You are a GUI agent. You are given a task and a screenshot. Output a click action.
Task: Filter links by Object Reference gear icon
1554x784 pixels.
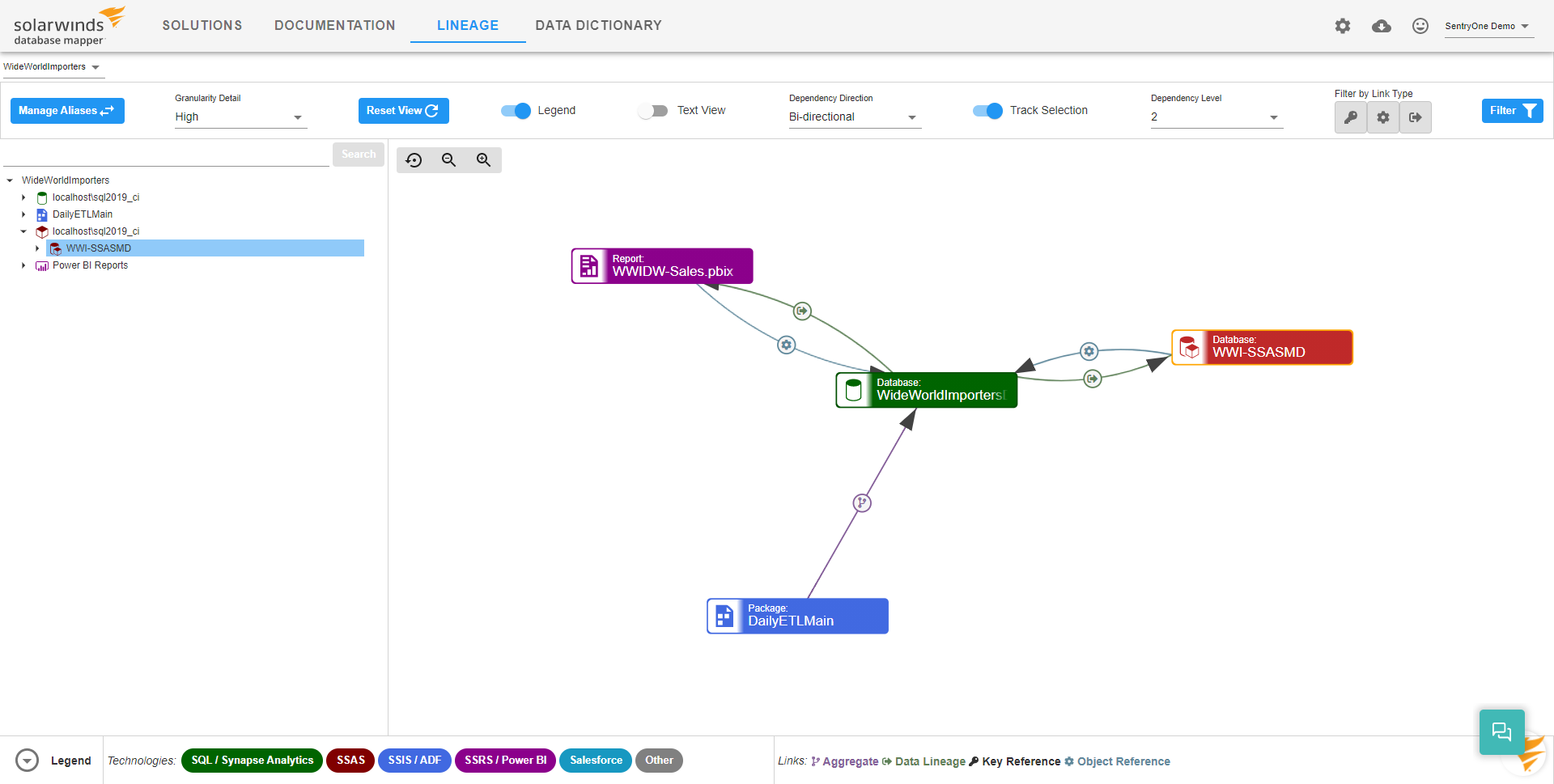[x=1383, y=117]
